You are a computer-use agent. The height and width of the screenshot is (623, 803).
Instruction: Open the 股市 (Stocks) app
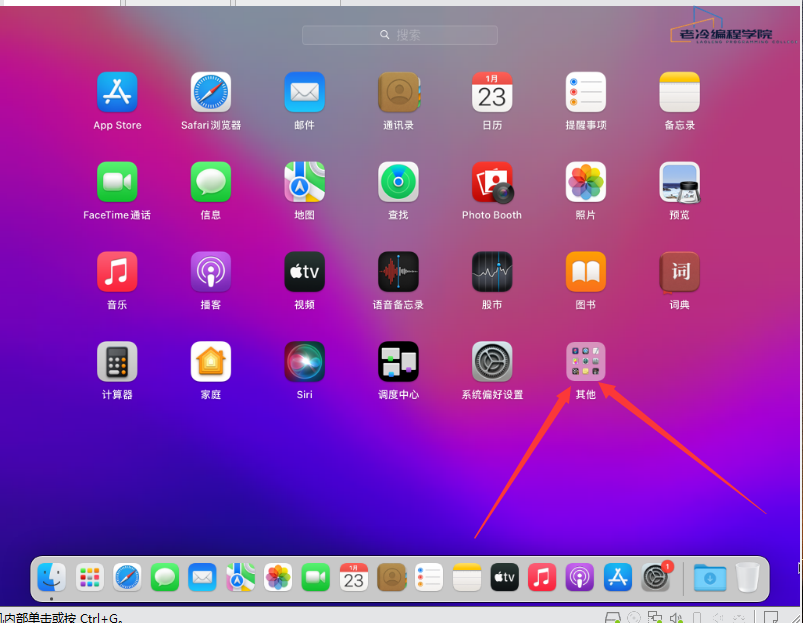pos(492,271)
